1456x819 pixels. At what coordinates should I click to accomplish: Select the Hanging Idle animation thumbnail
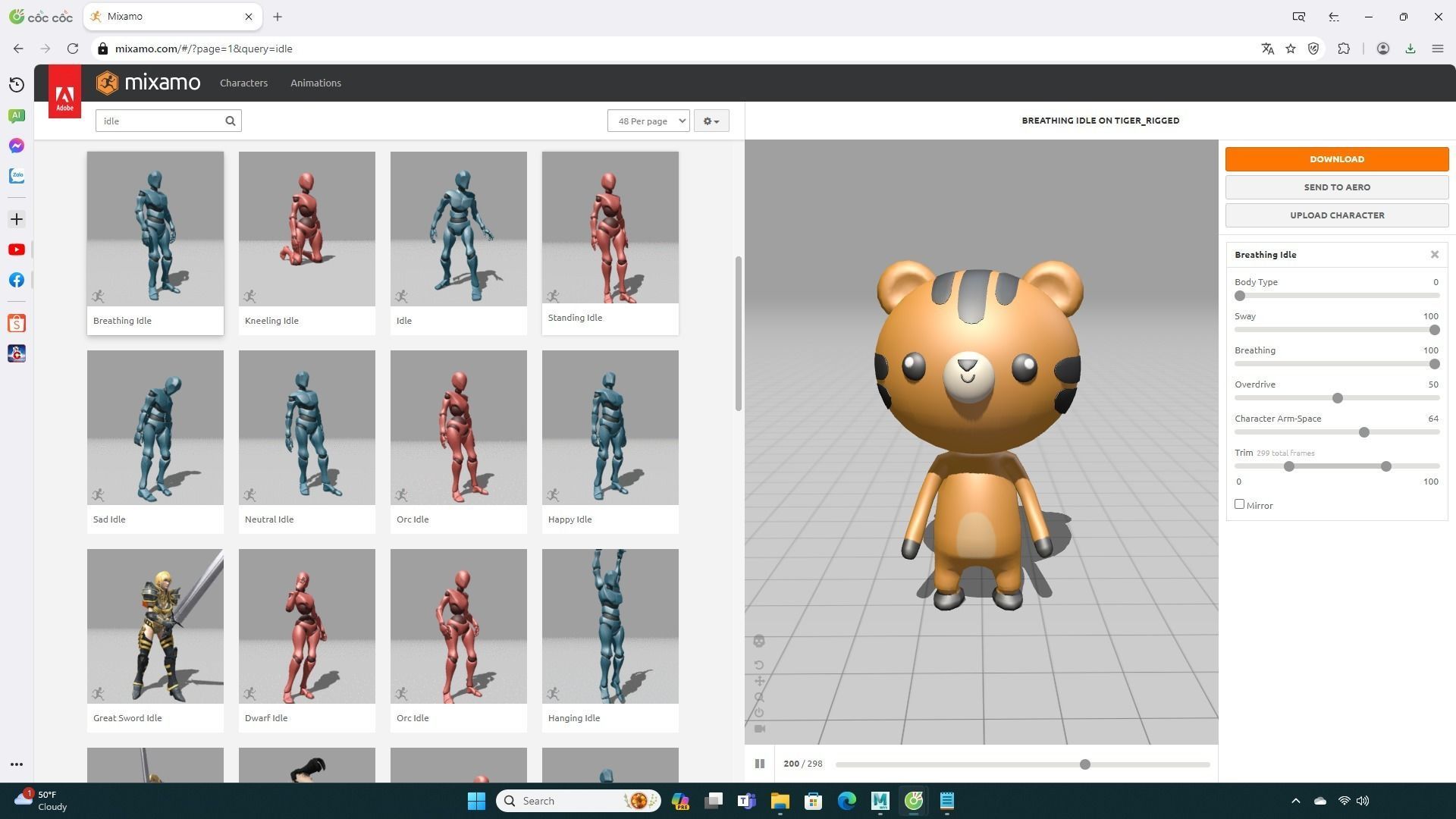[610, 626]
